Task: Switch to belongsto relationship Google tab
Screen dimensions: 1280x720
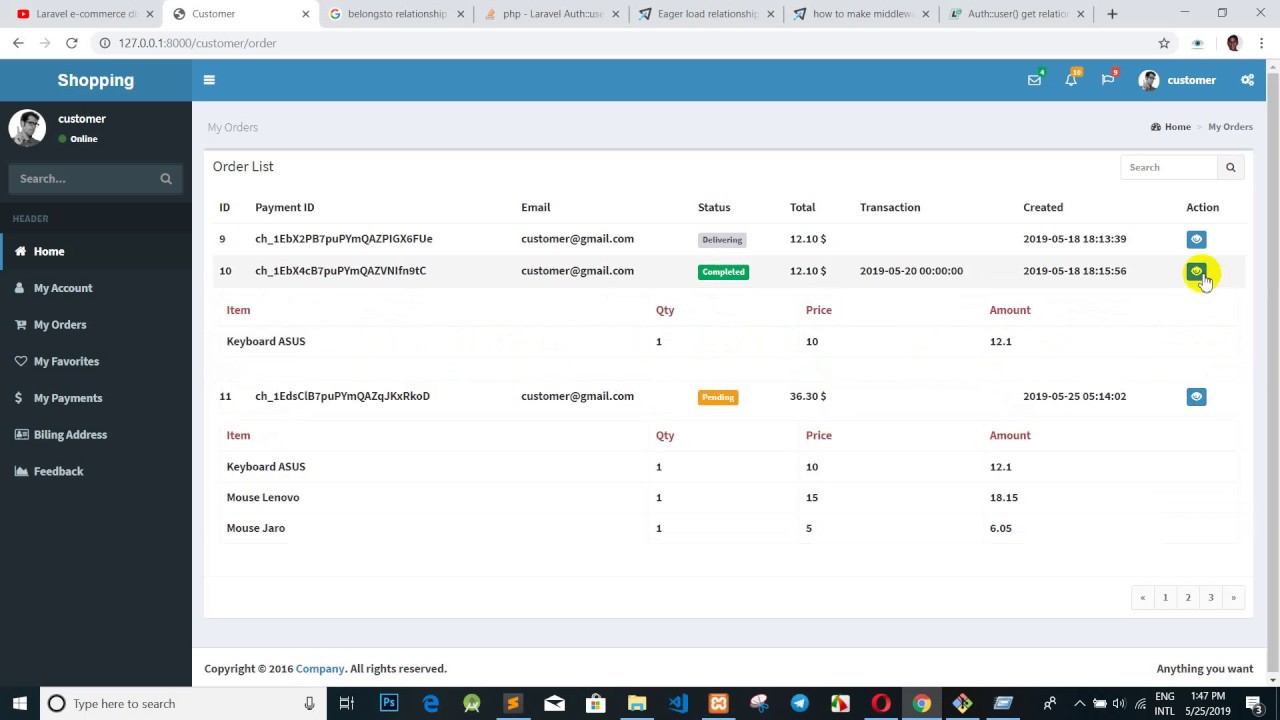Action: point(397,14)
